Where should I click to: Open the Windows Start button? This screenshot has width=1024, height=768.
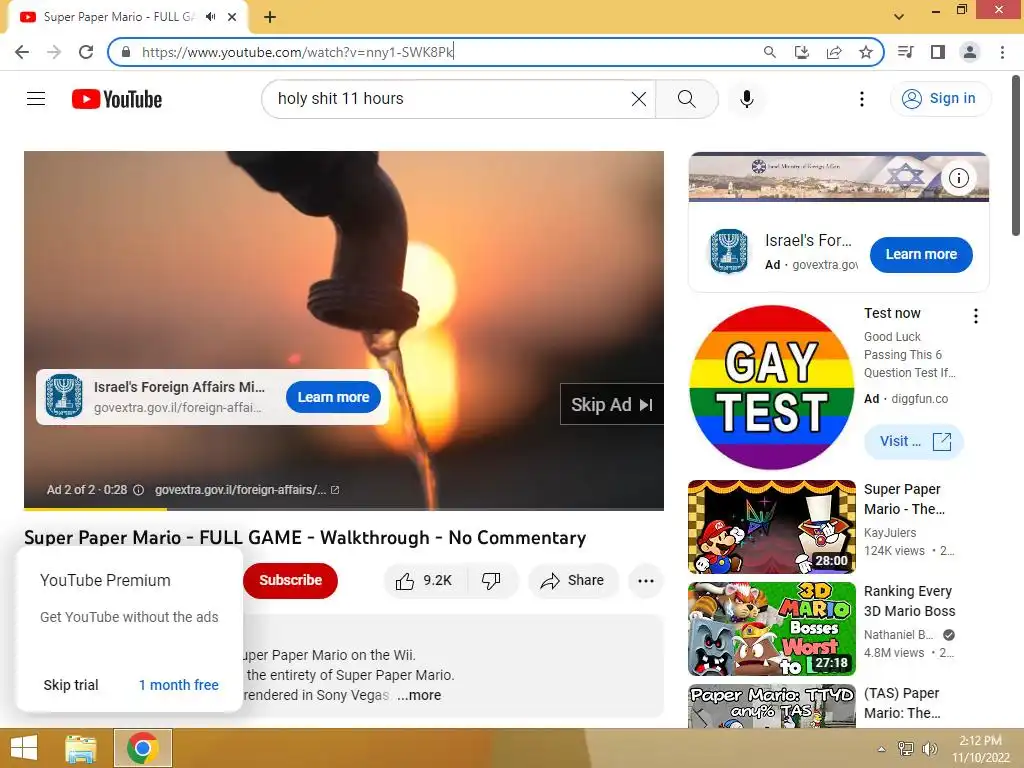pos(24,748)
